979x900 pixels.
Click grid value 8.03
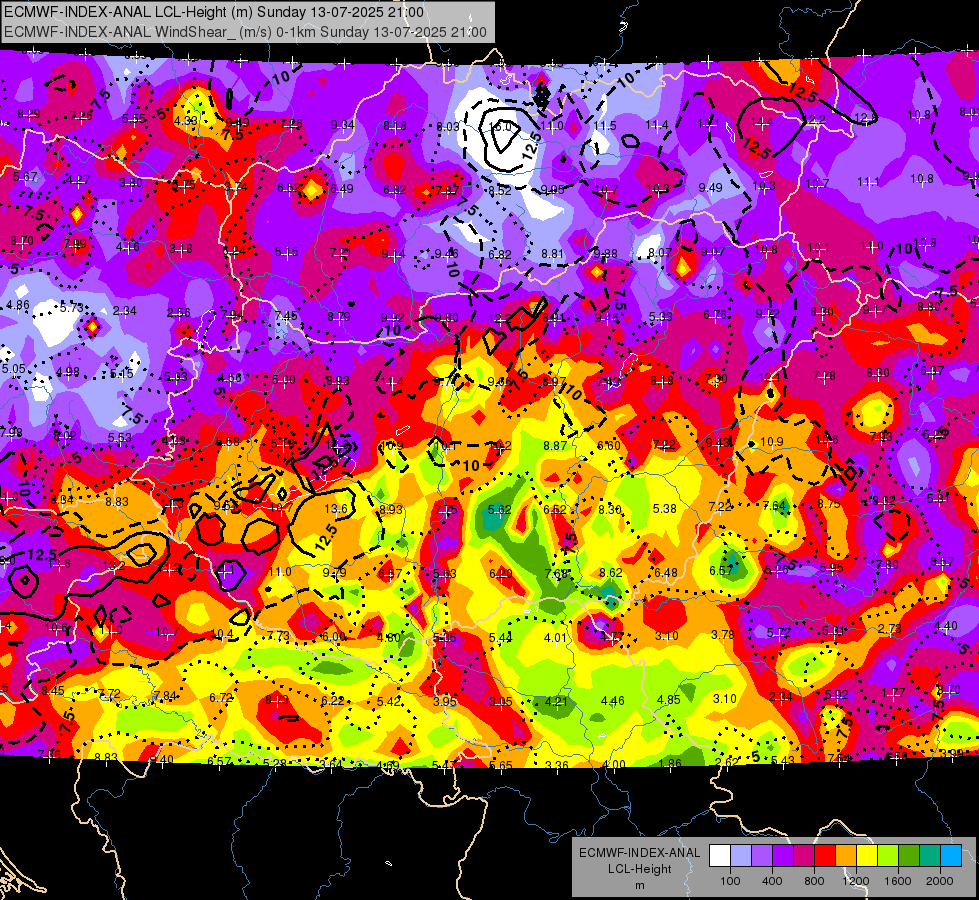point(448,127)
